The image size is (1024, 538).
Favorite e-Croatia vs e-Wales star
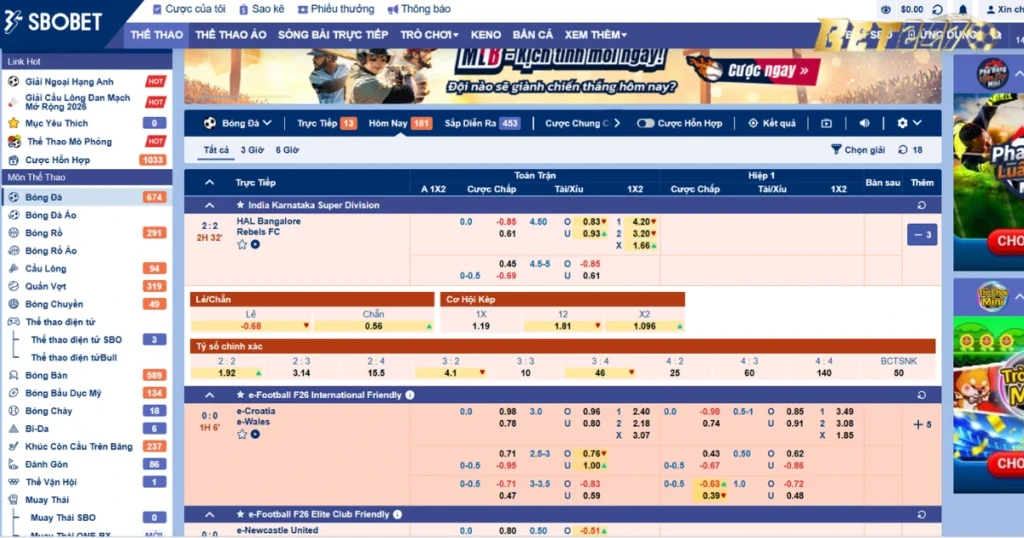click(242, 434)
